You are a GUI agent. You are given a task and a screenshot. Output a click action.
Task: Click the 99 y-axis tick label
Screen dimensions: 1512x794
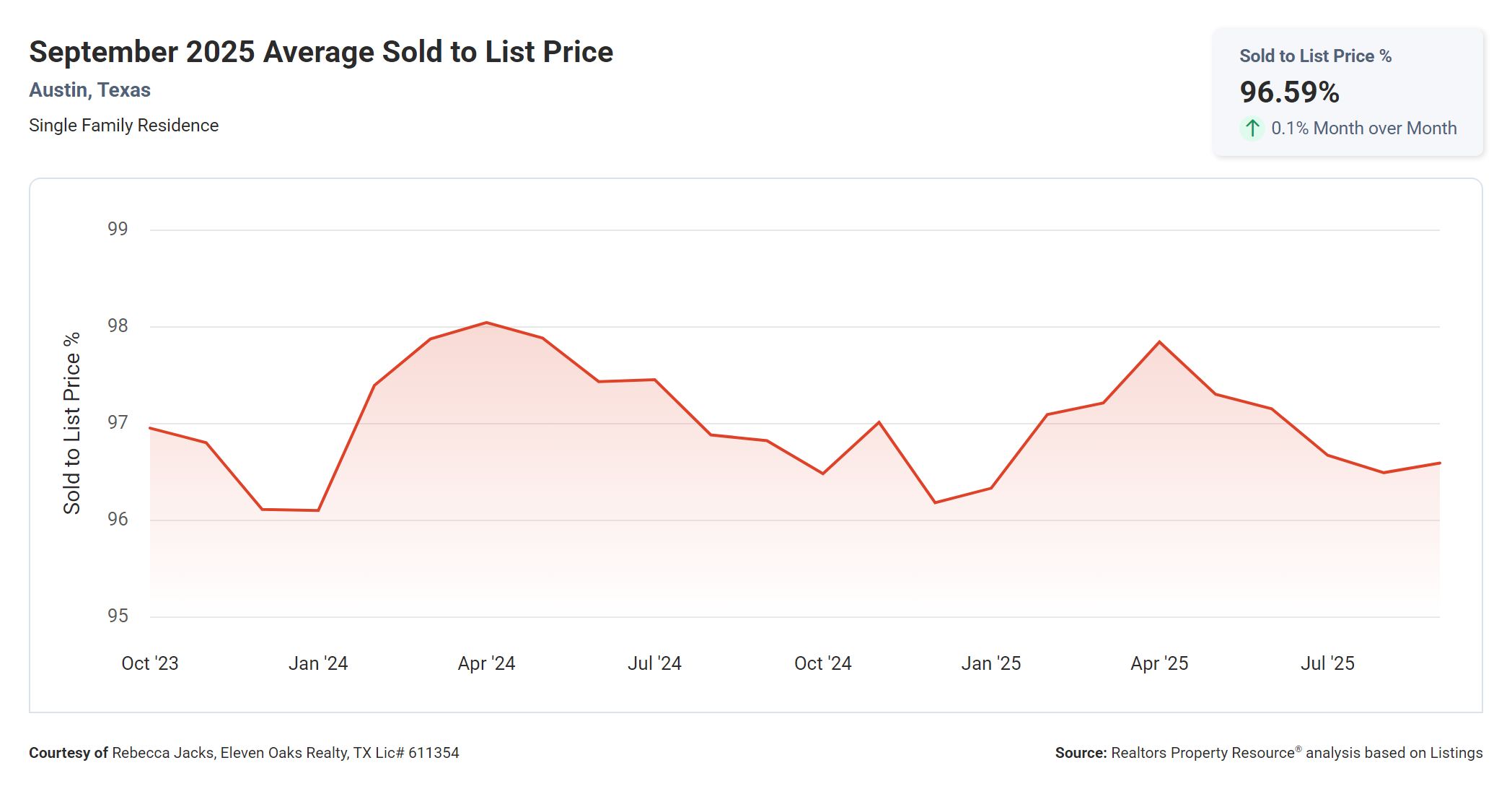(118, 230)
